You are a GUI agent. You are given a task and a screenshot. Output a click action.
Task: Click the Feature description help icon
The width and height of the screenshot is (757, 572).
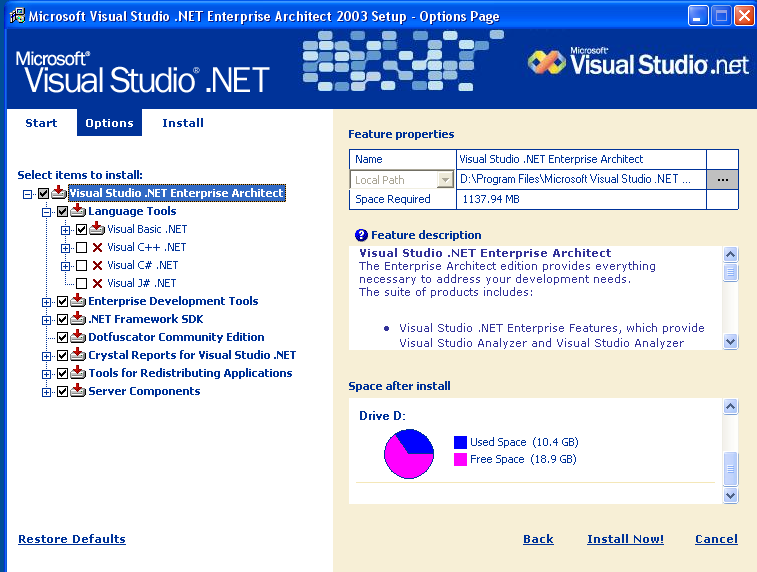[x=361, y=235]
